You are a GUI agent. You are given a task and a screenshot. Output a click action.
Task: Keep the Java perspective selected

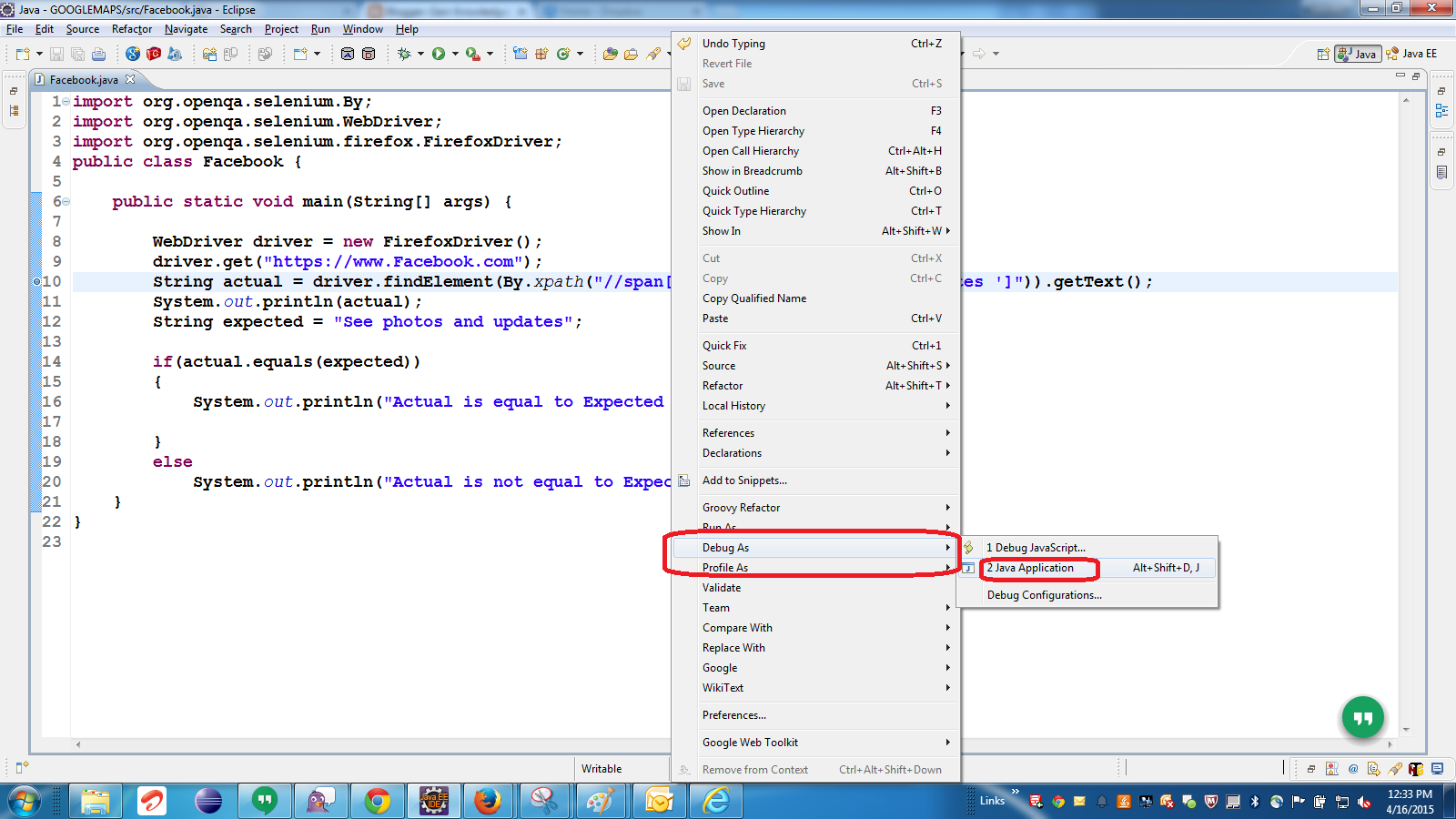[x=1358, y=54]
